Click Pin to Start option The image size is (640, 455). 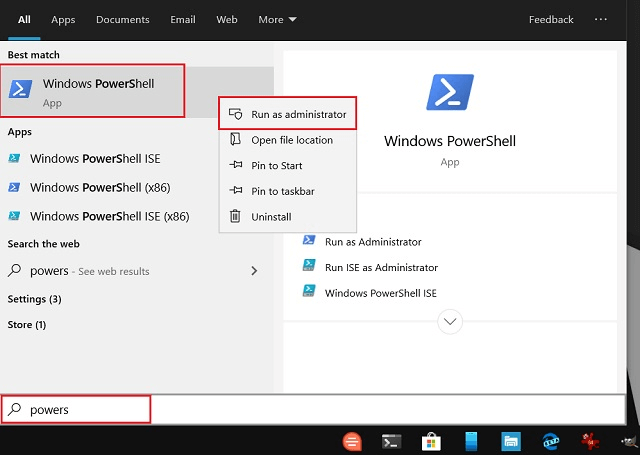276,166
